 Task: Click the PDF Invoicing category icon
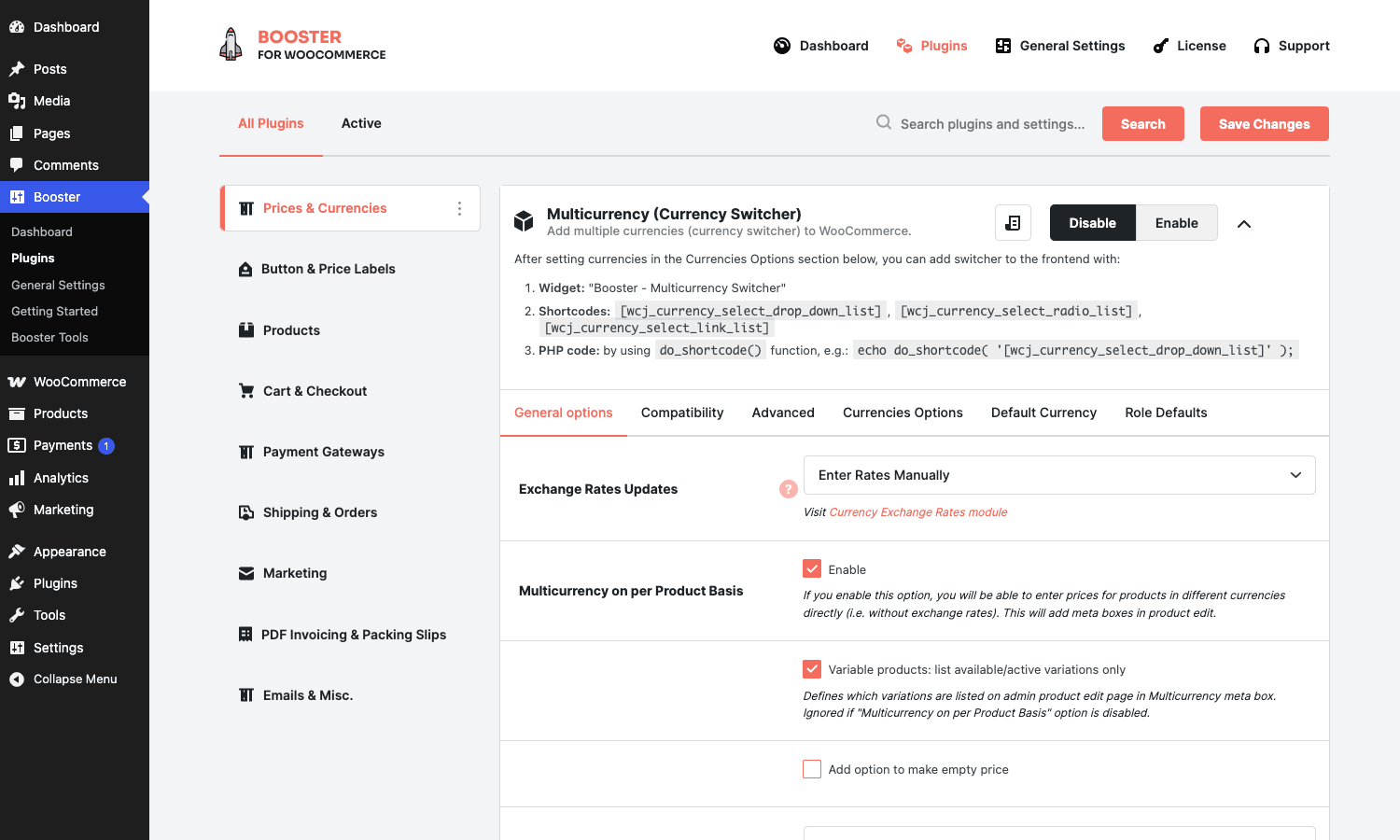(245, 635)
